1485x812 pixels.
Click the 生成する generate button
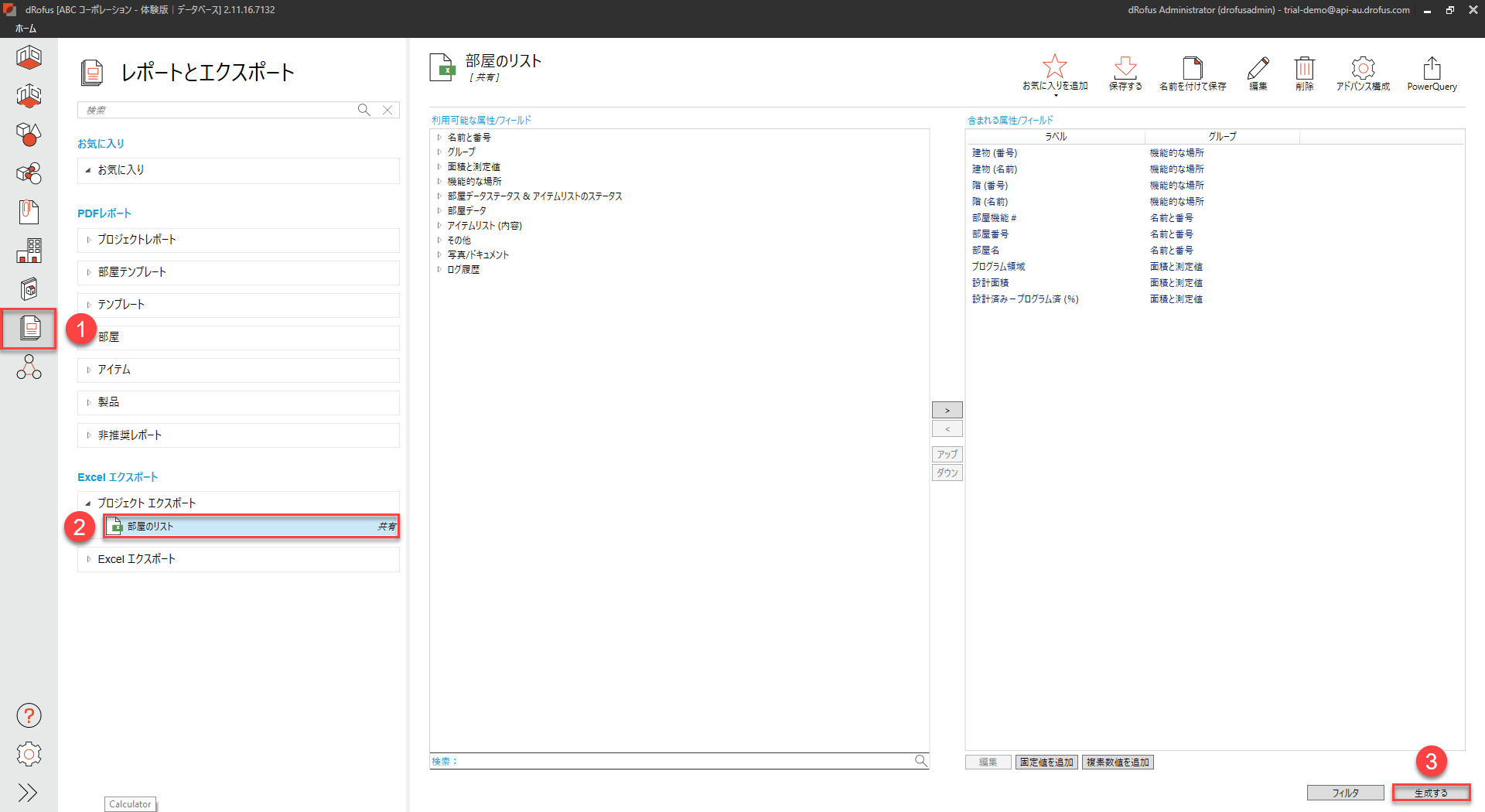point(1430,793)
